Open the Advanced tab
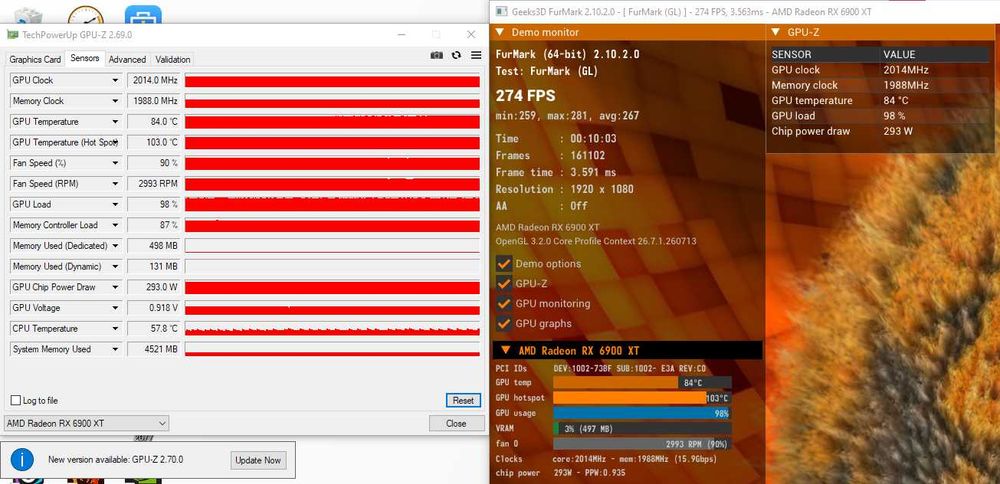Screen dimensions: 1000x484 pos(127,59)
